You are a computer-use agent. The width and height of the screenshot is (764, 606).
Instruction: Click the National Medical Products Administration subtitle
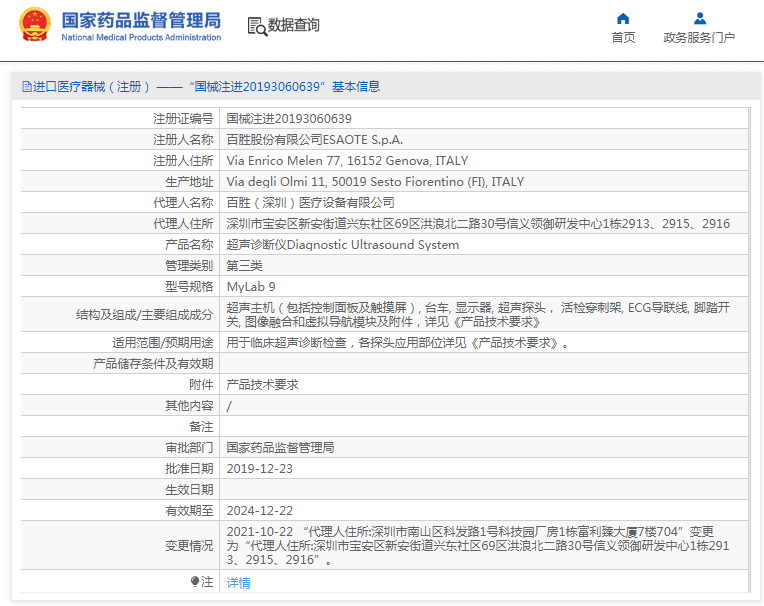pos(141,38)
